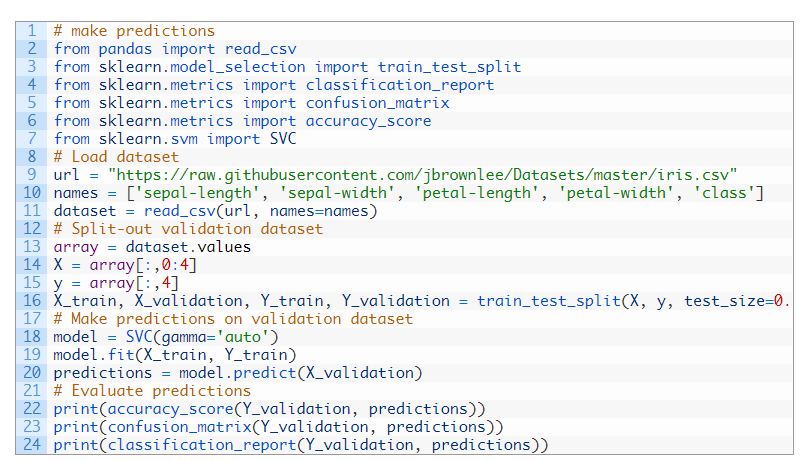Click classification_report import on line 4

tap(399, 85)
